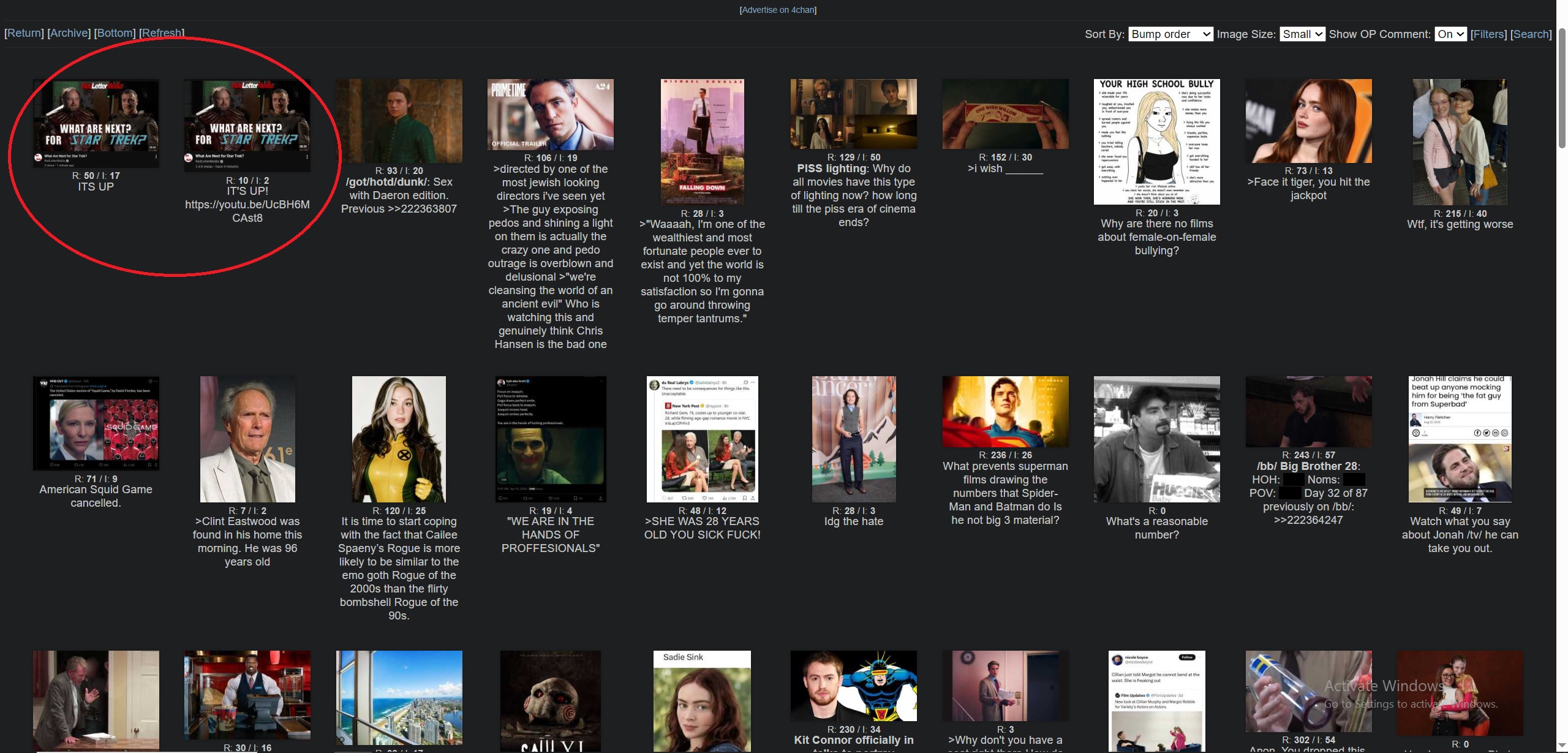Image resolution: width=1568 pixels, height=753 pixels.
Task: Open the Archive link
Action: point(69,33)
